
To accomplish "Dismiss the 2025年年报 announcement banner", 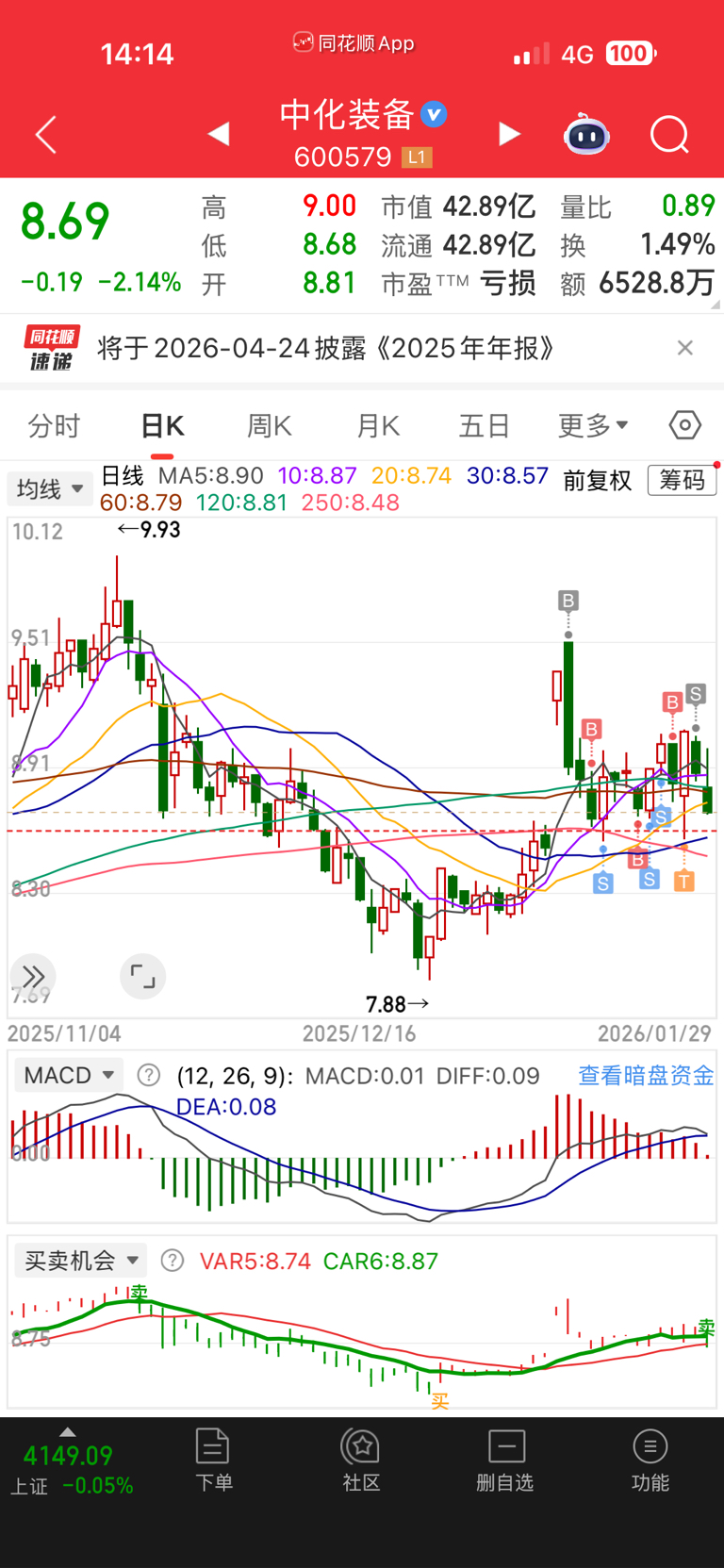I will pyautogui.click(x=685, y=348).
